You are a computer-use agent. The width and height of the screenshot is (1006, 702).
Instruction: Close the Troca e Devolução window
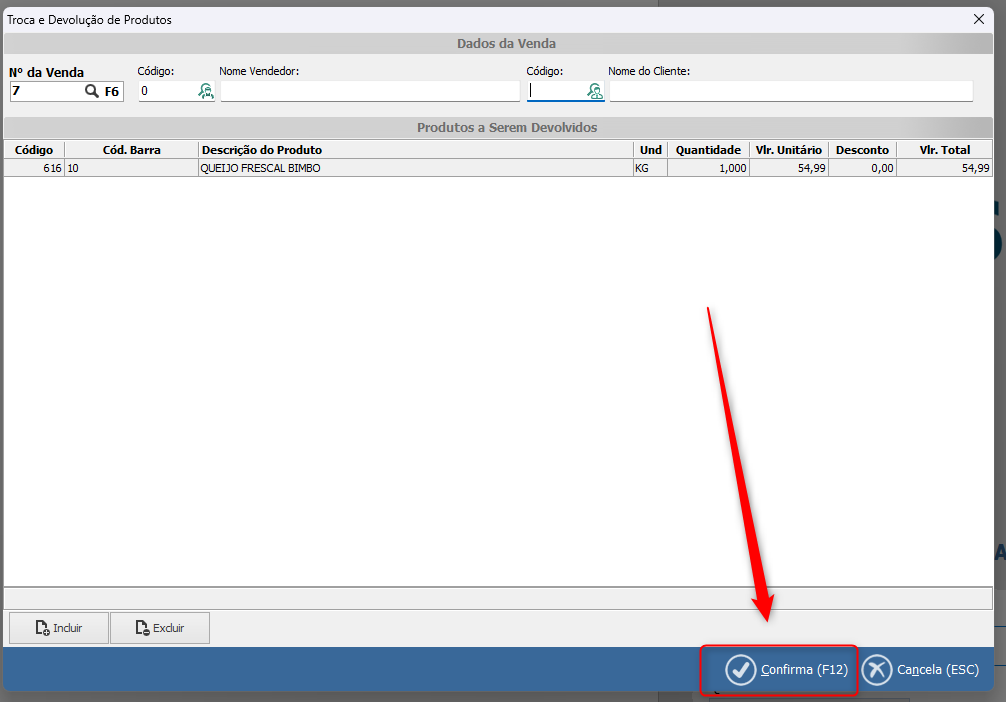(978, 19)
